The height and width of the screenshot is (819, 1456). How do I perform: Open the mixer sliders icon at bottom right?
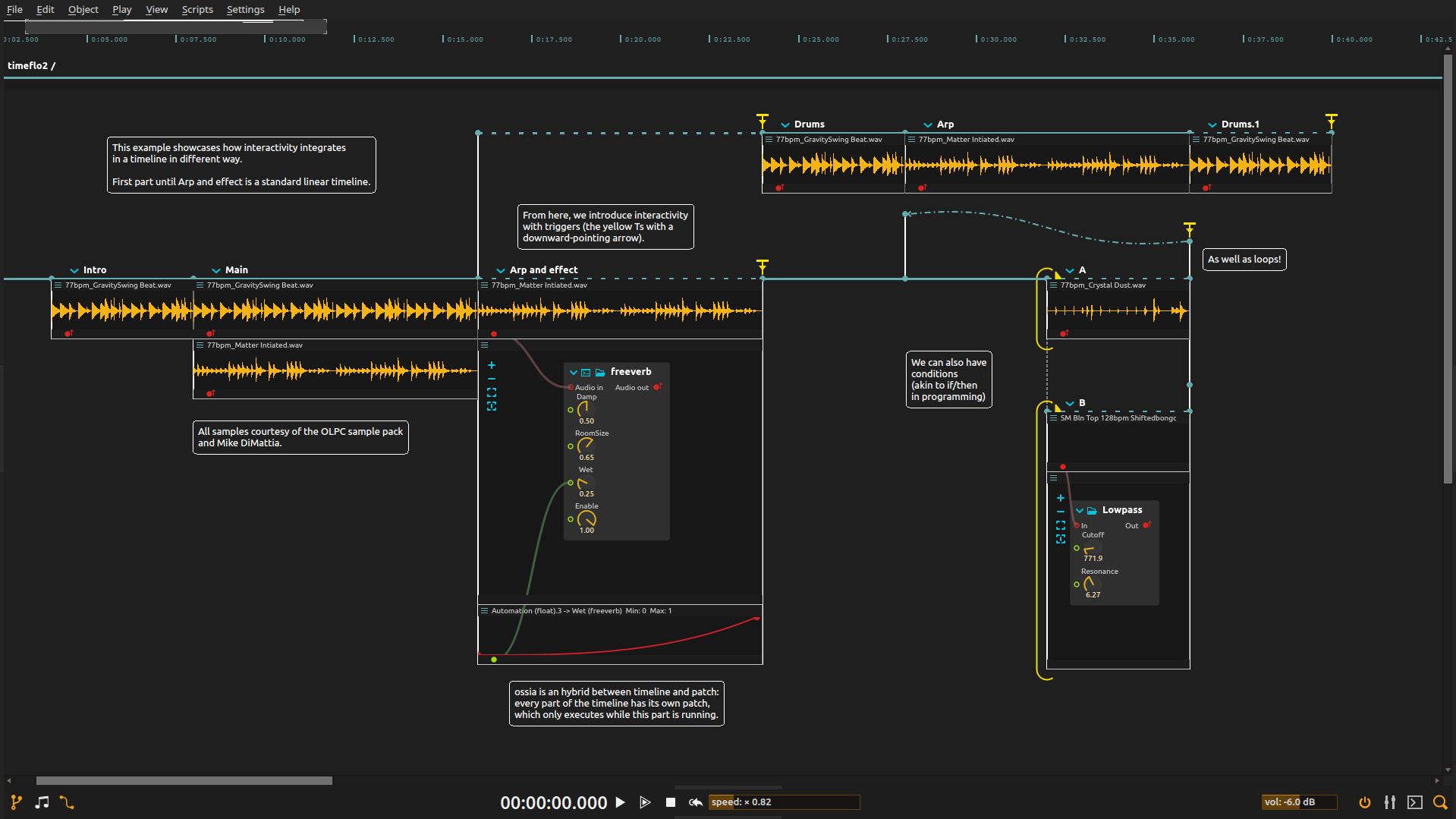point(1389,802)
